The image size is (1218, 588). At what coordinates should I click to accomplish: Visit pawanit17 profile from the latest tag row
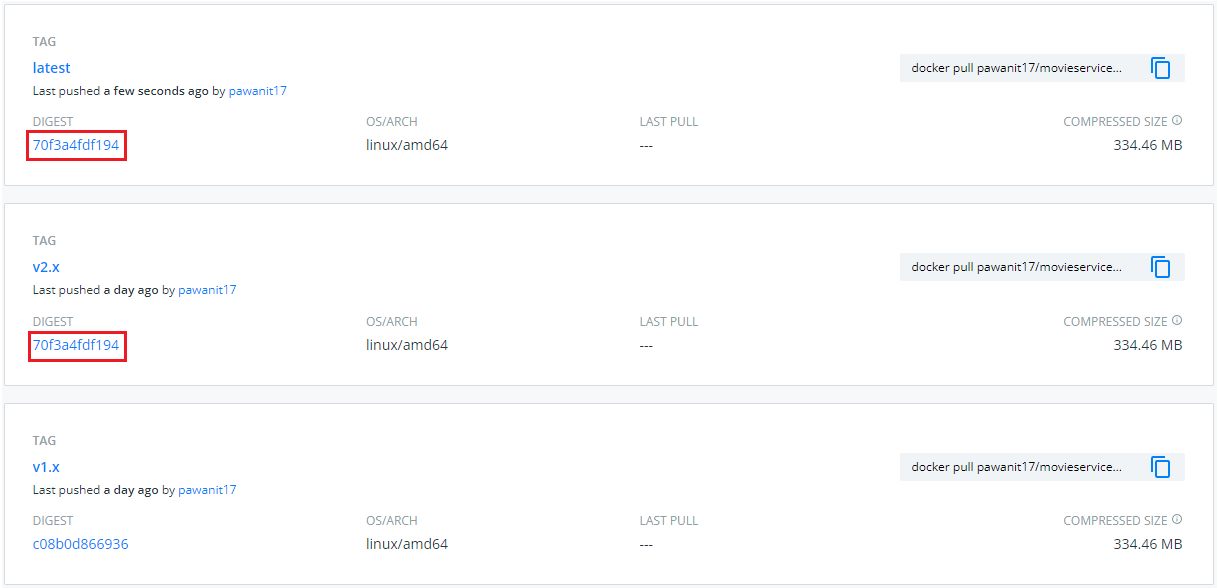coord(258,90)
